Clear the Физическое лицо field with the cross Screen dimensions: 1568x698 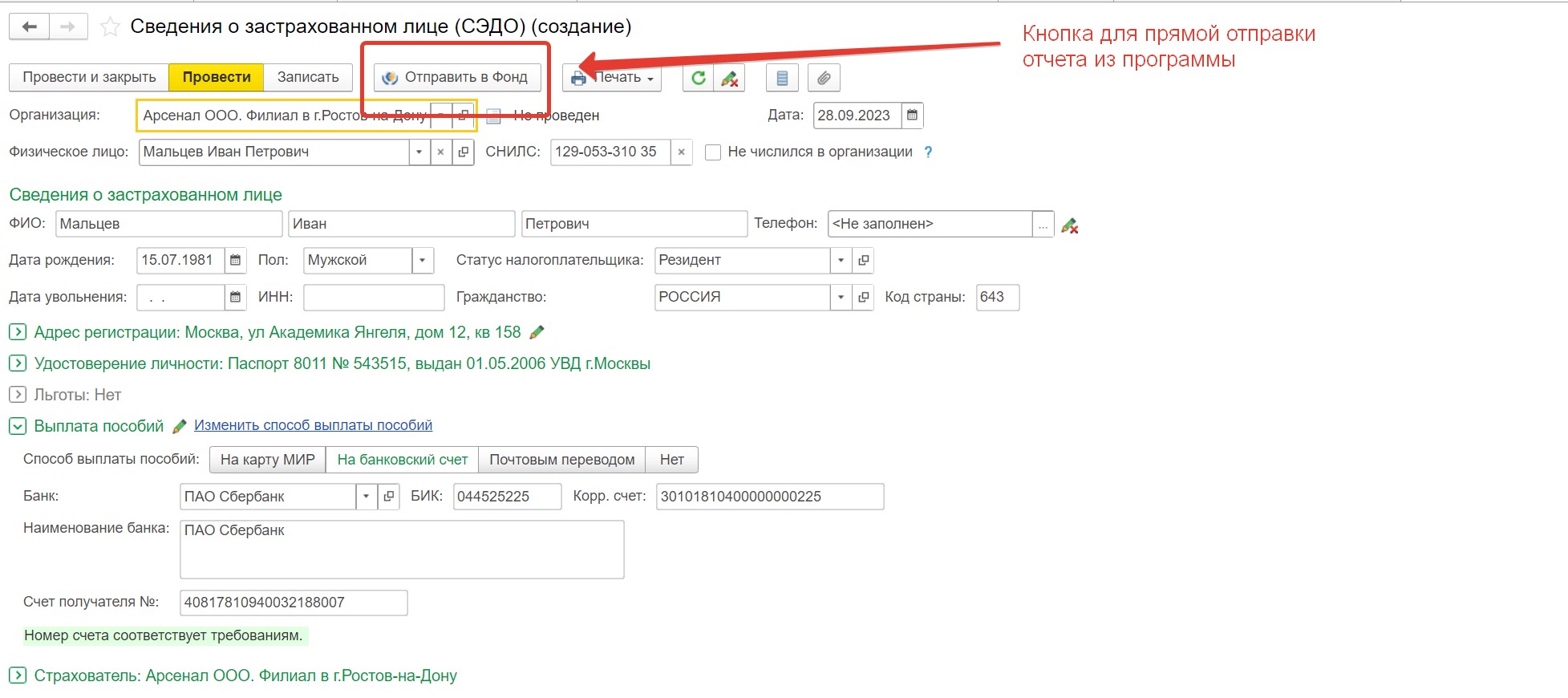[x=440, y=152]
